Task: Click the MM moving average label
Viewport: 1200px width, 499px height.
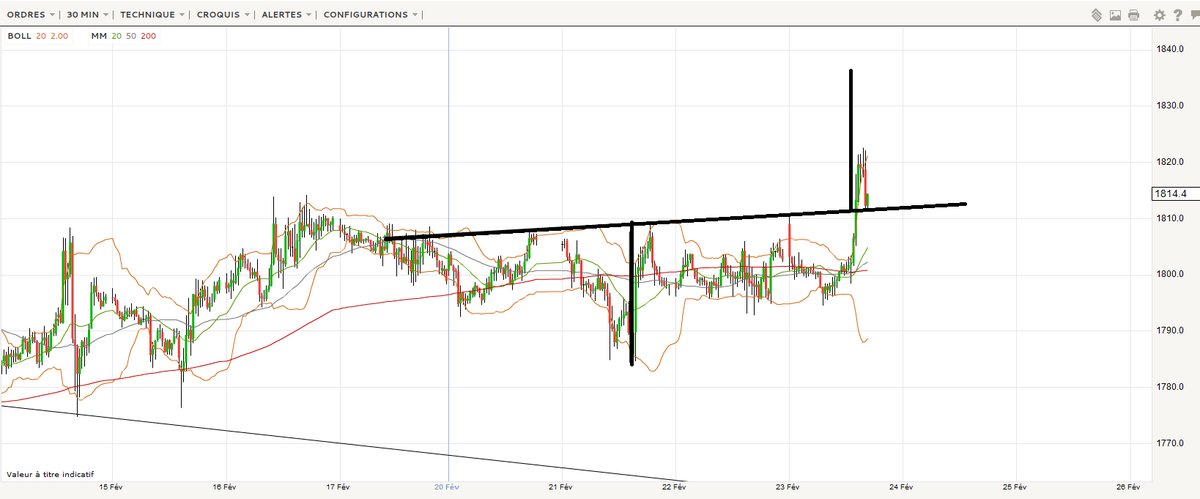Action: pos(99,36)
